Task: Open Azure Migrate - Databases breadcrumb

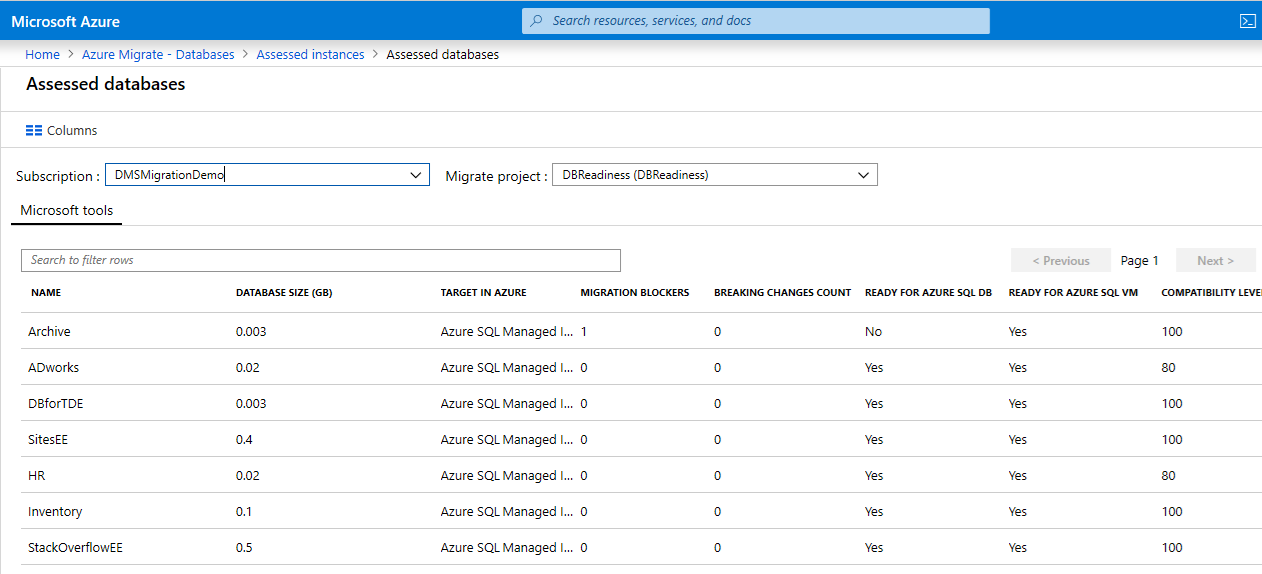Action: tap(158, 55)
